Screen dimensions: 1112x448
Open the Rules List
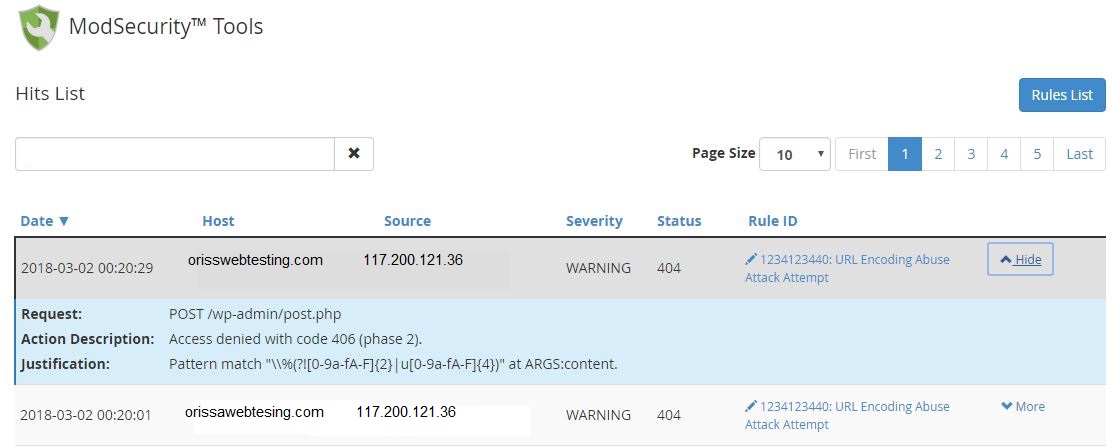1062,95
